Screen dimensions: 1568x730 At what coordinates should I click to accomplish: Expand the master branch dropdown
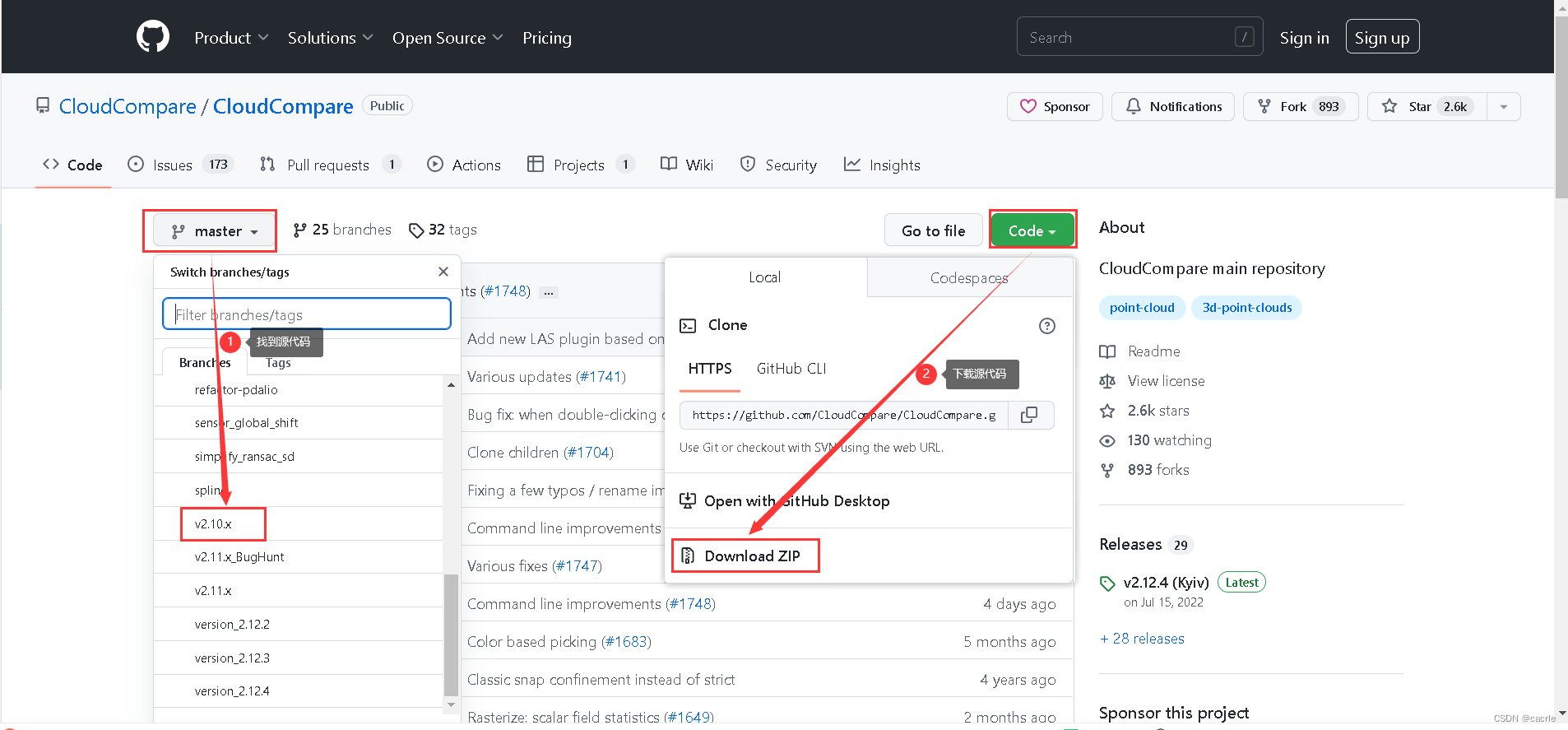[214, 231]
